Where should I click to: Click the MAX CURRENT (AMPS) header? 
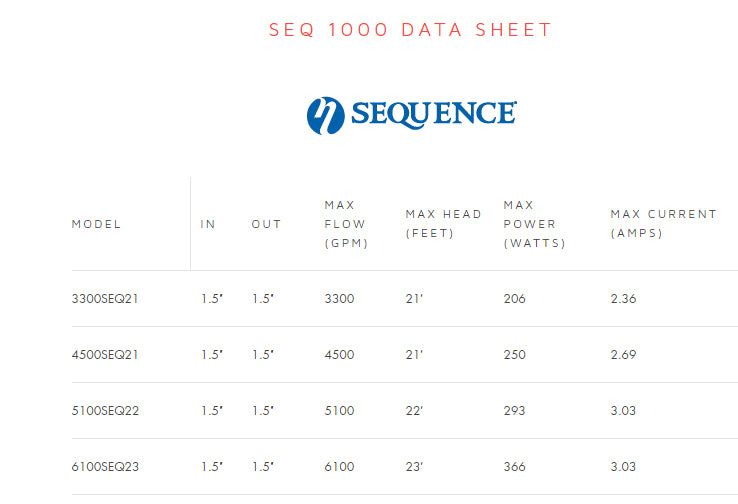click(x=663, y=224)
